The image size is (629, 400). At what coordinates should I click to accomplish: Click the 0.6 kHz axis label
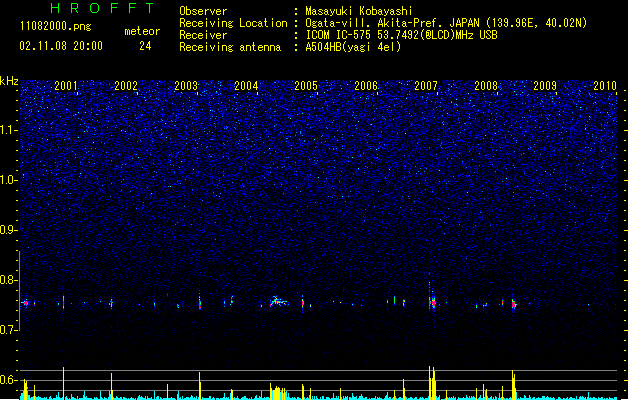click(x=9, y=380)
